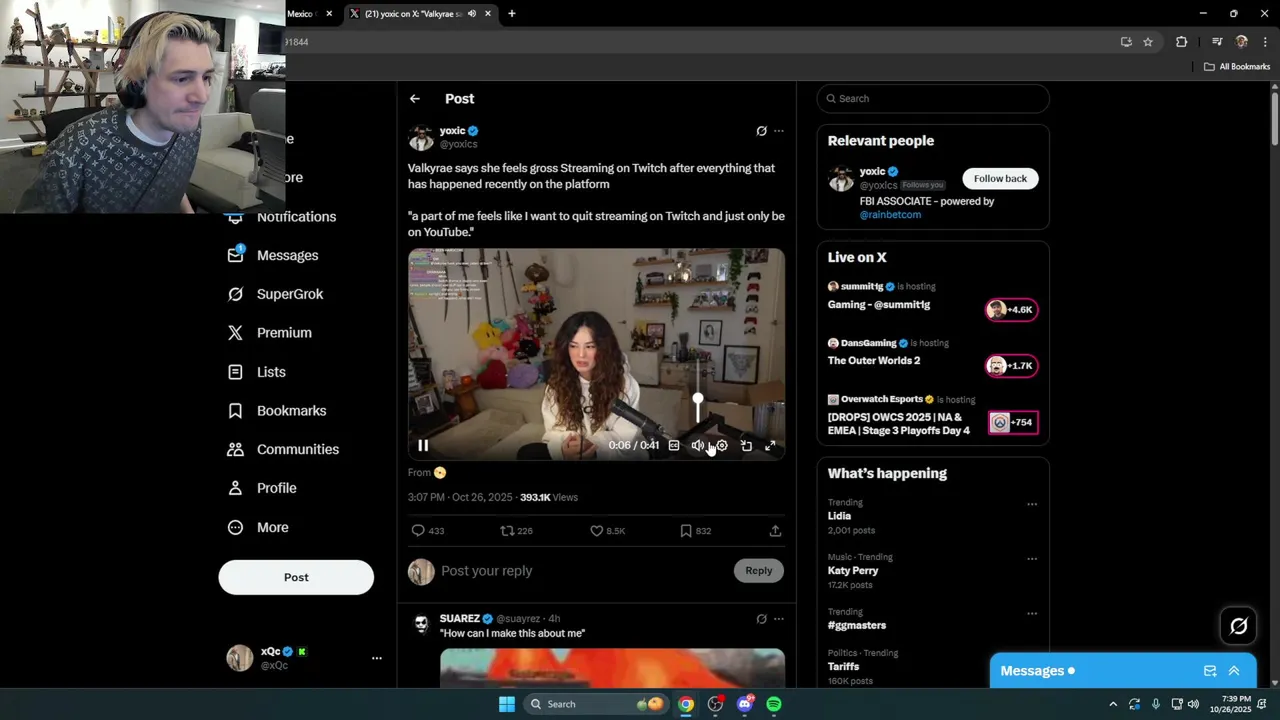Mute the yoxic tab audio icon

pos(472,14)
